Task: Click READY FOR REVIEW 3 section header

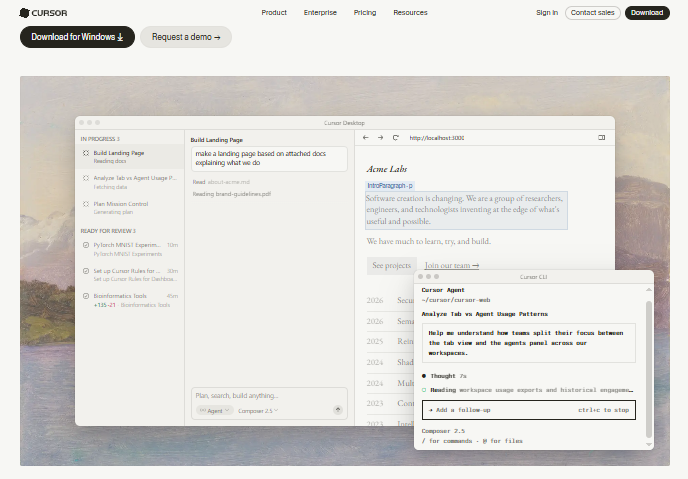Action: click(x=108, y=231)
